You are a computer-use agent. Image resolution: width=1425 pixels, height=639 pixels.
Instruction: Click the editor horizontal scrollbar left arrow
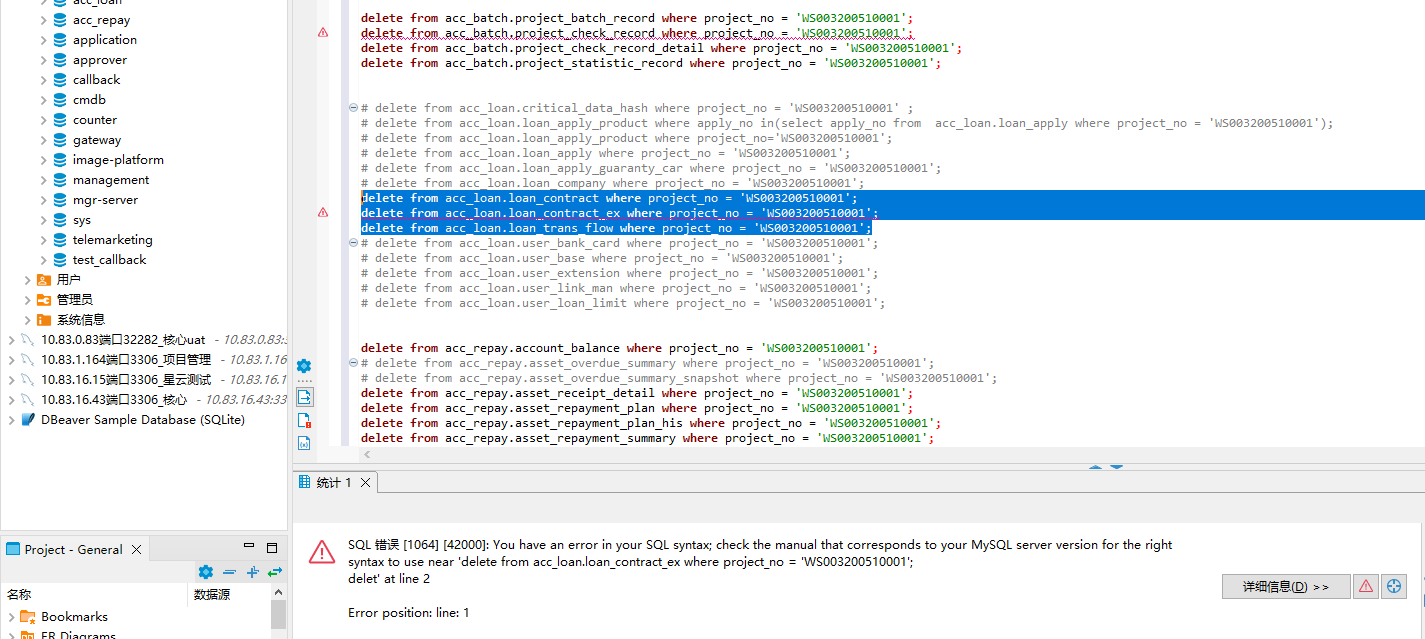pos(366,454)
